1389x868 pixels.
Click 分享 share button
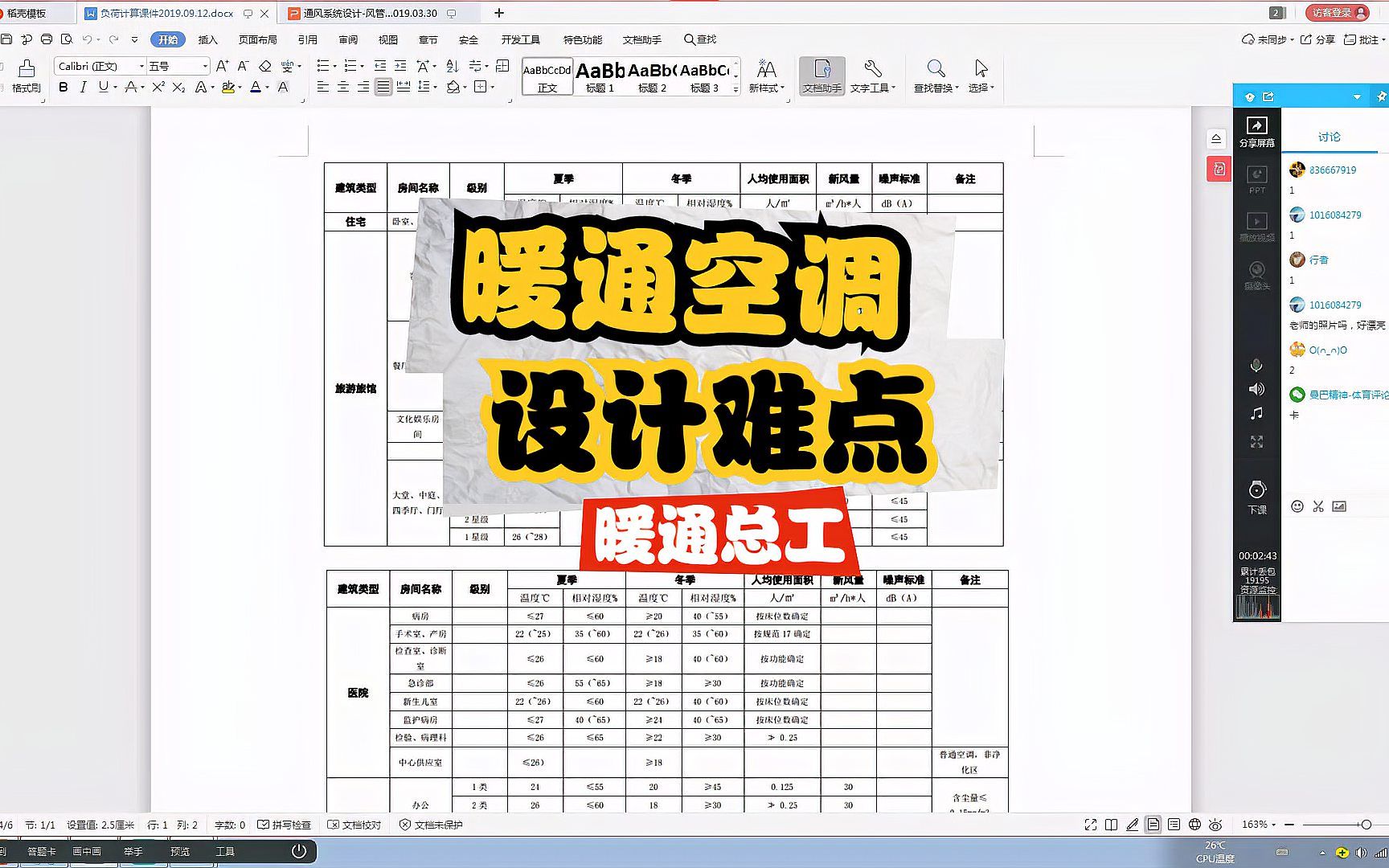[x=1318, y=39]
